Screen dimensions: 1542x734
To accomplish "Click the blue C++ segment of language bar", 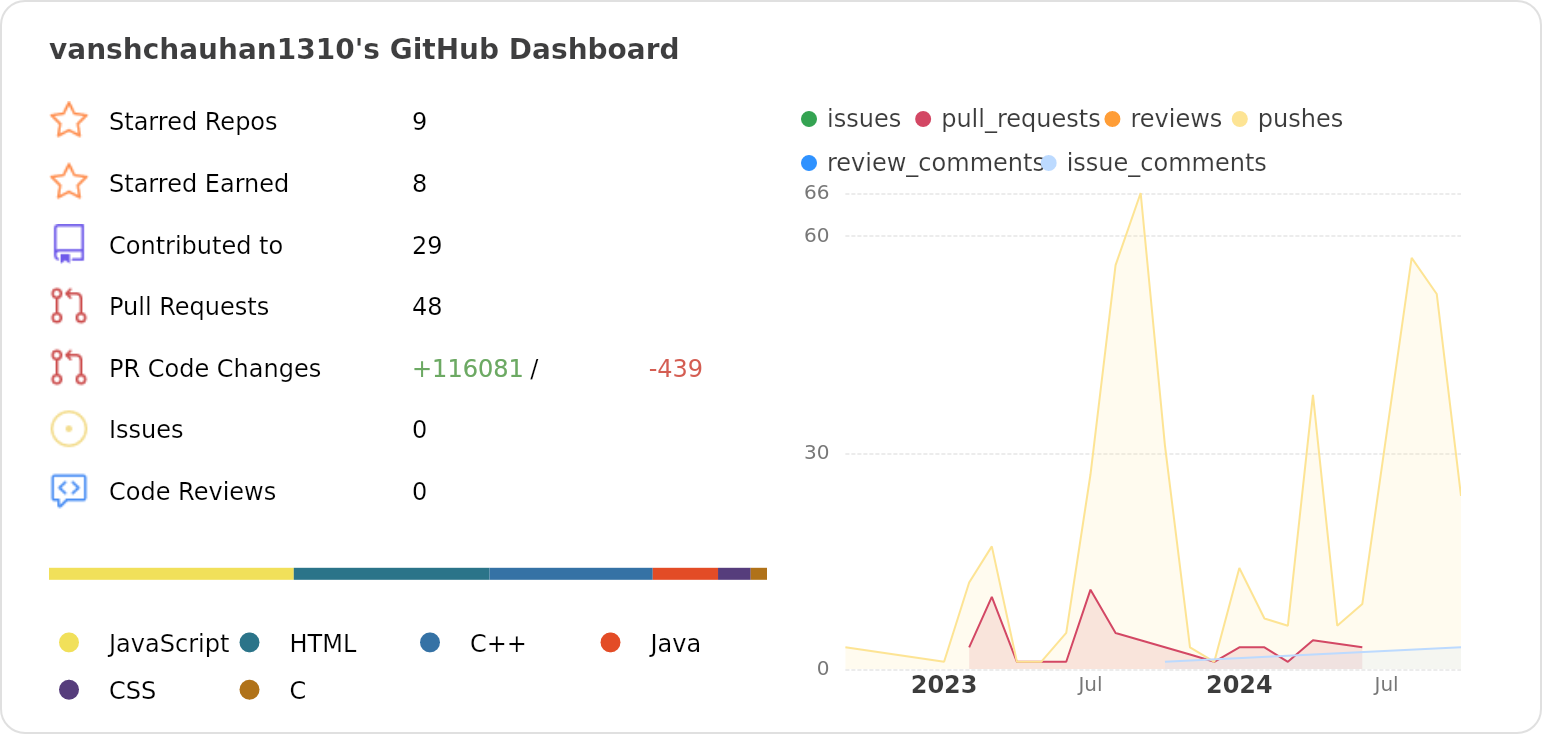I will click(571, 574).
